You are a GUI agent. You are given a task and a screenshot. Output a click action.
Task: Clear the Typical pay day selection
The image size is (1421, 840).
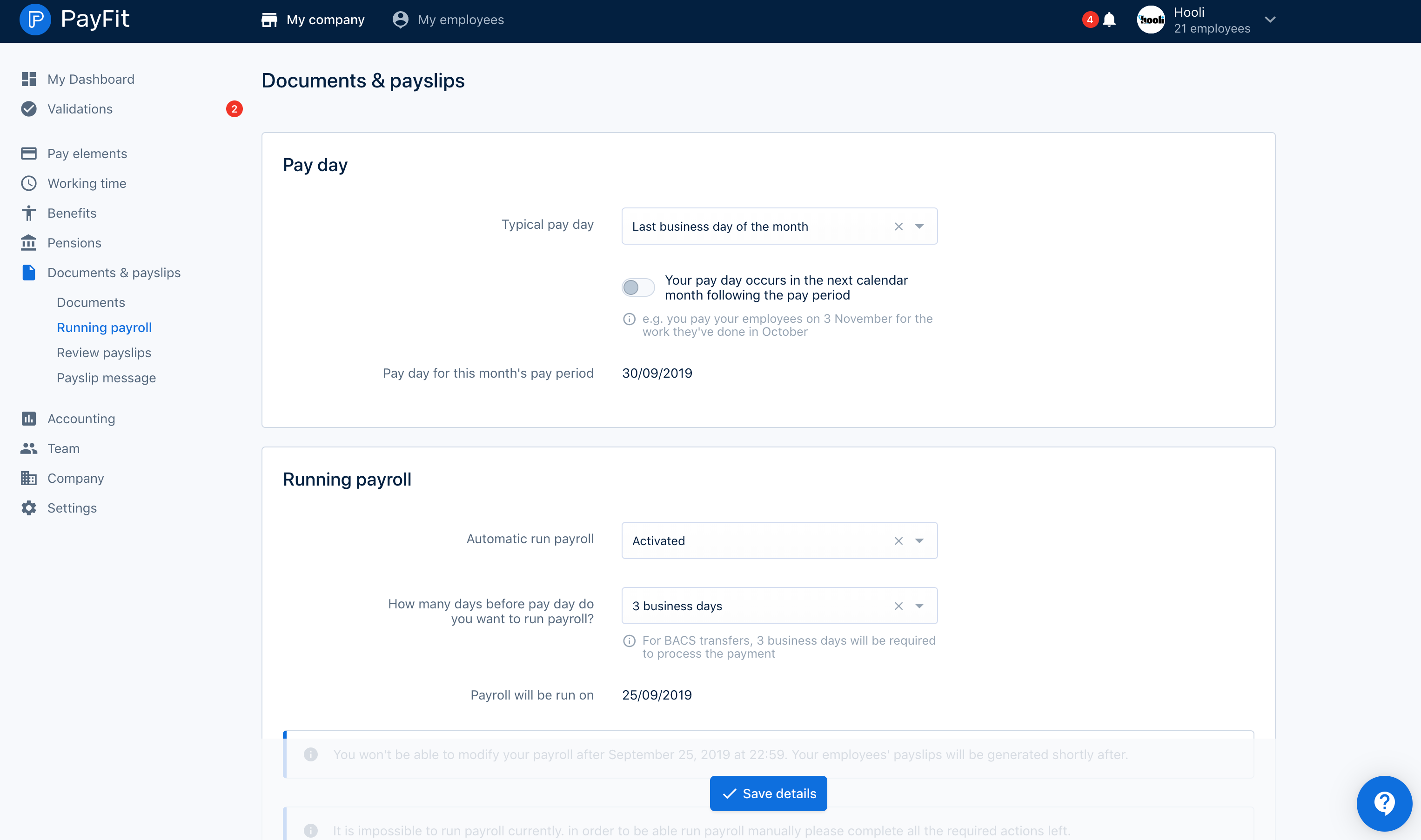coord(898,227)
